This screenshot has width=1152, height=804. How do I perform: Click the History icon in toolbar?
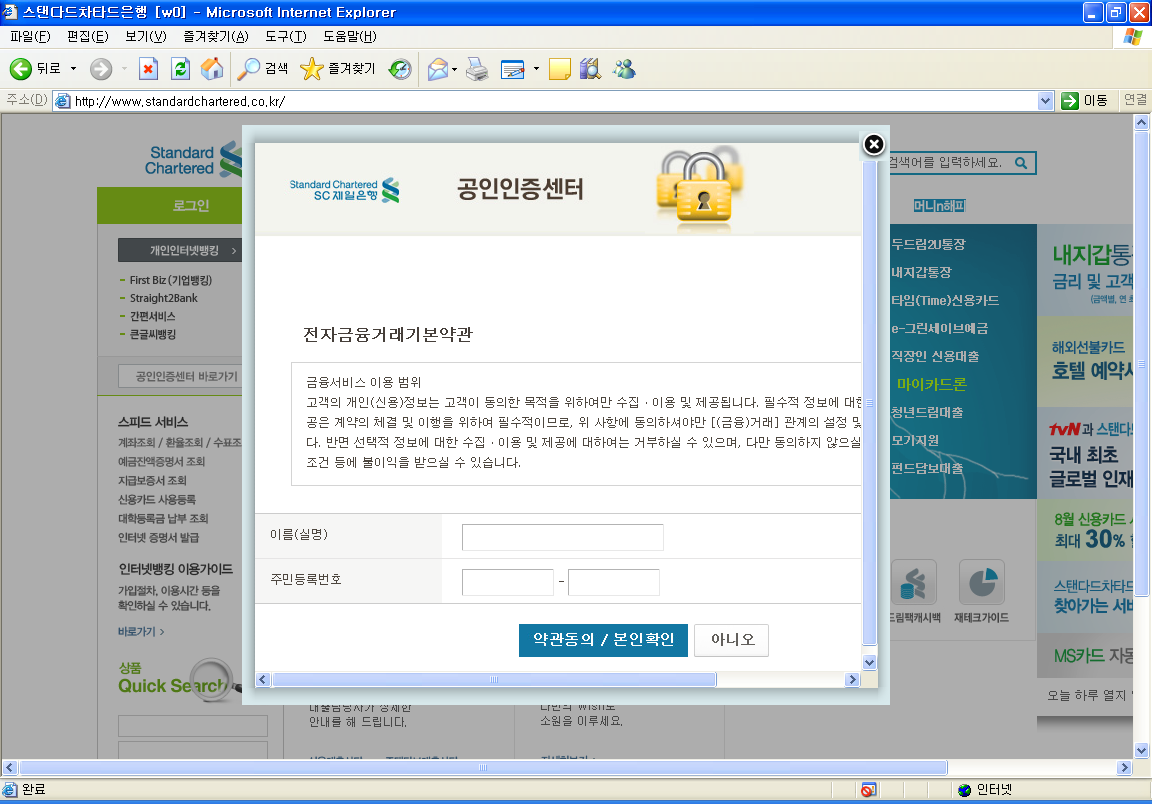click(400, 69)
